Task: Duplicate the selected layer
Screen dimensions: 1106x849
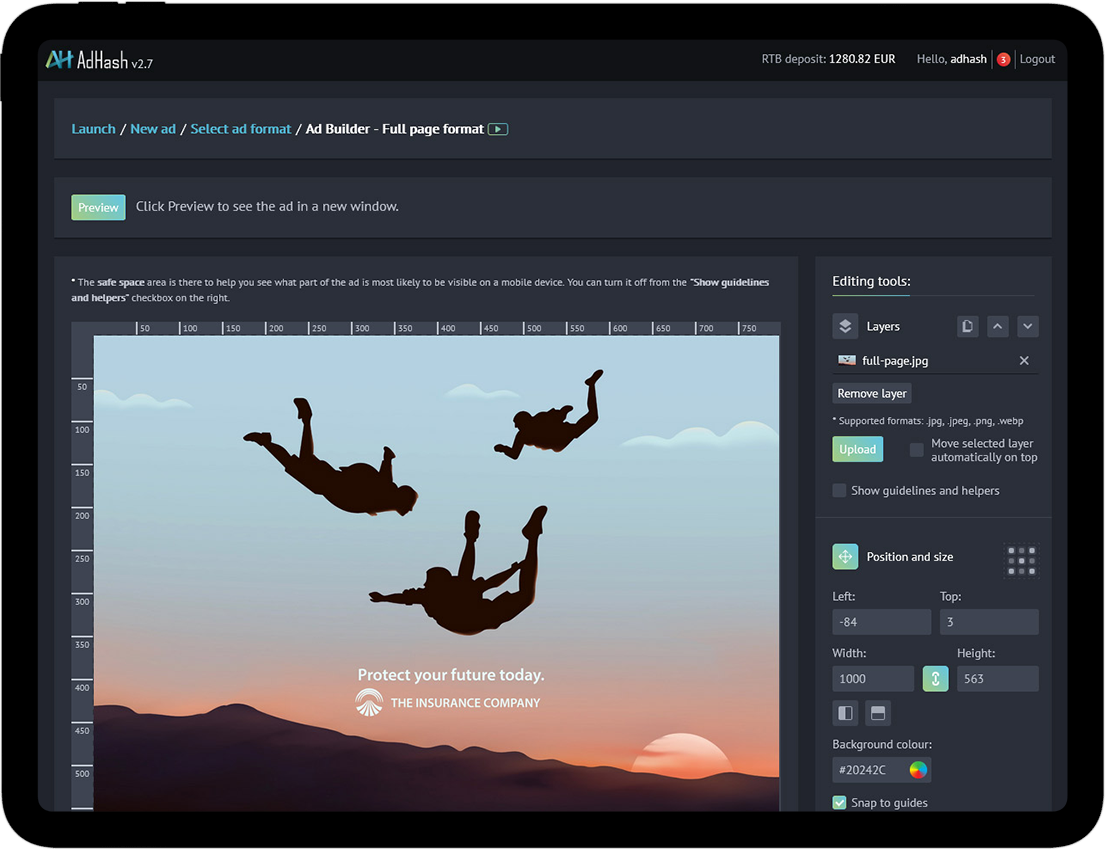Action: pyautogui.click(x=967, y=325)
